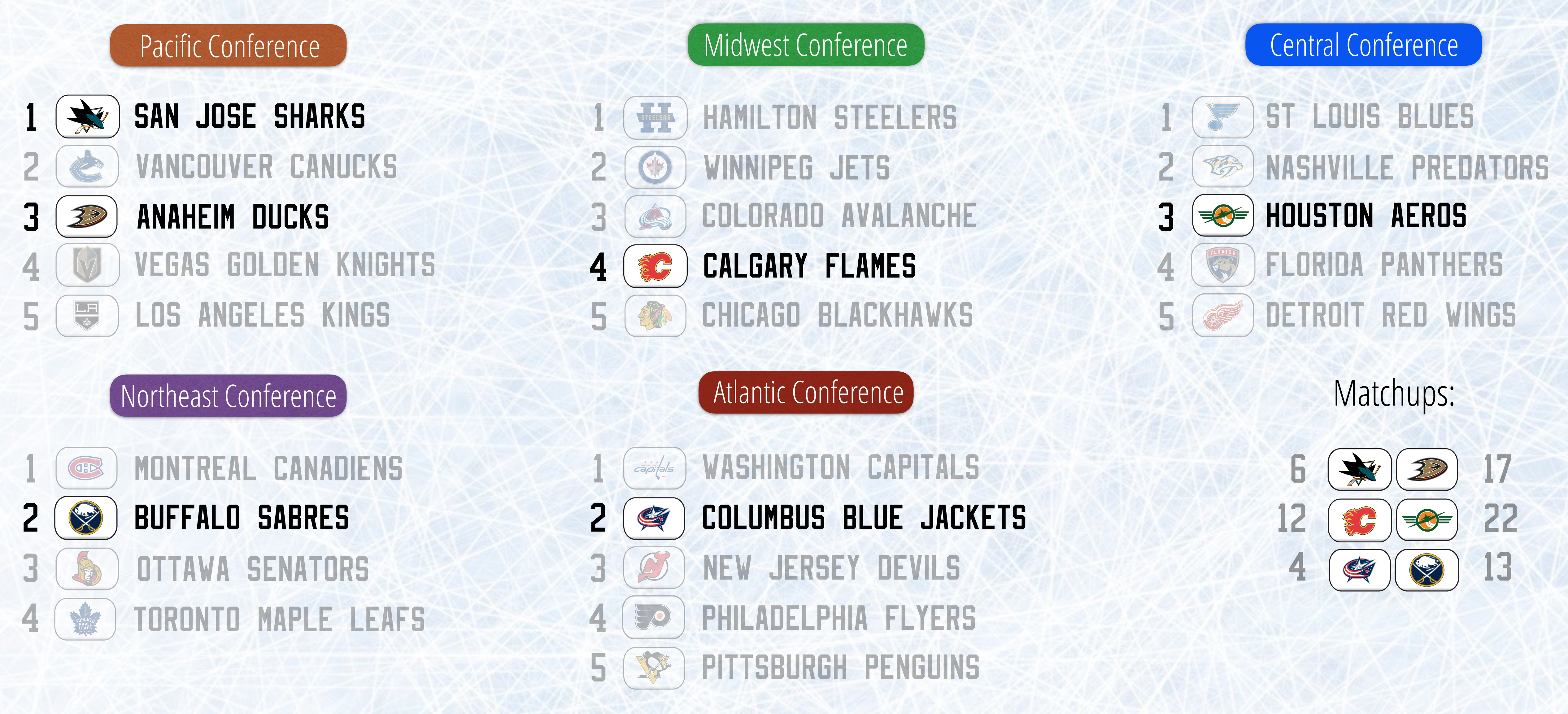Click the Sharks logo in Matchups section
The width and height of the screenshot is (1568, 714).
click(x=1359, y=469)
